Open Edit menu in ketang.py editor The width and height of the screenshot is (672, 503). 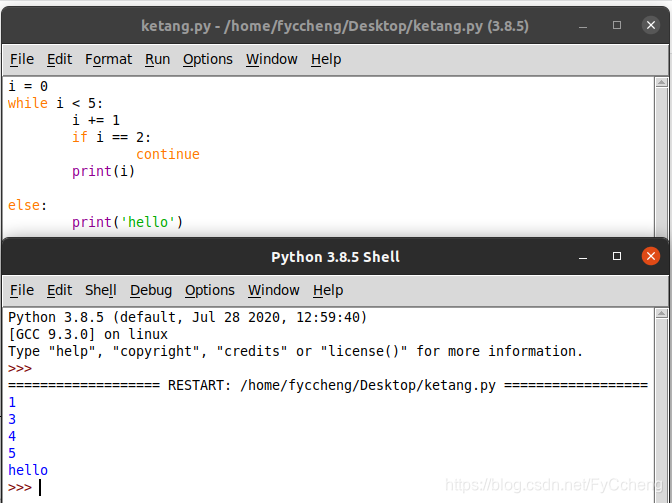[x=60, y=59]
